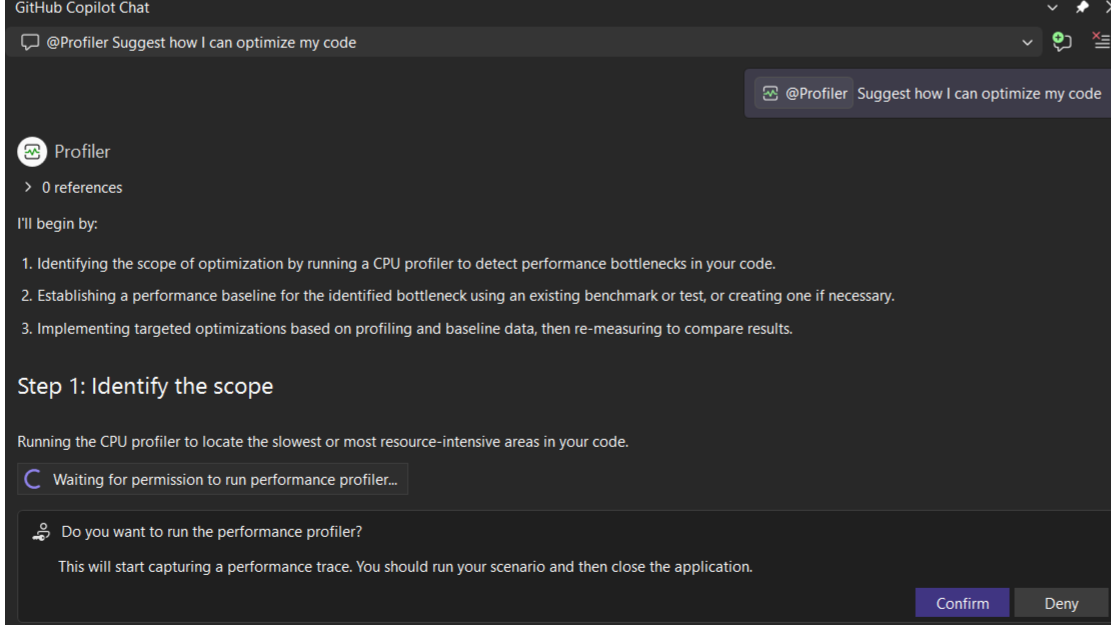Image resolution: width=1111 pixels, height=625 pixels.
Task: Click the 'Step 1: Identify the scope' heading
Action: pos(145,385)
